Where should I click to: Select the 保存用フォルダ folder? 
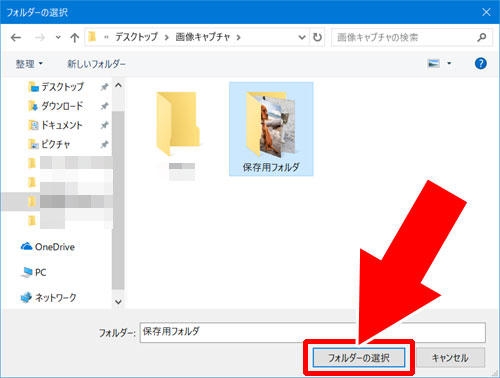271,129
